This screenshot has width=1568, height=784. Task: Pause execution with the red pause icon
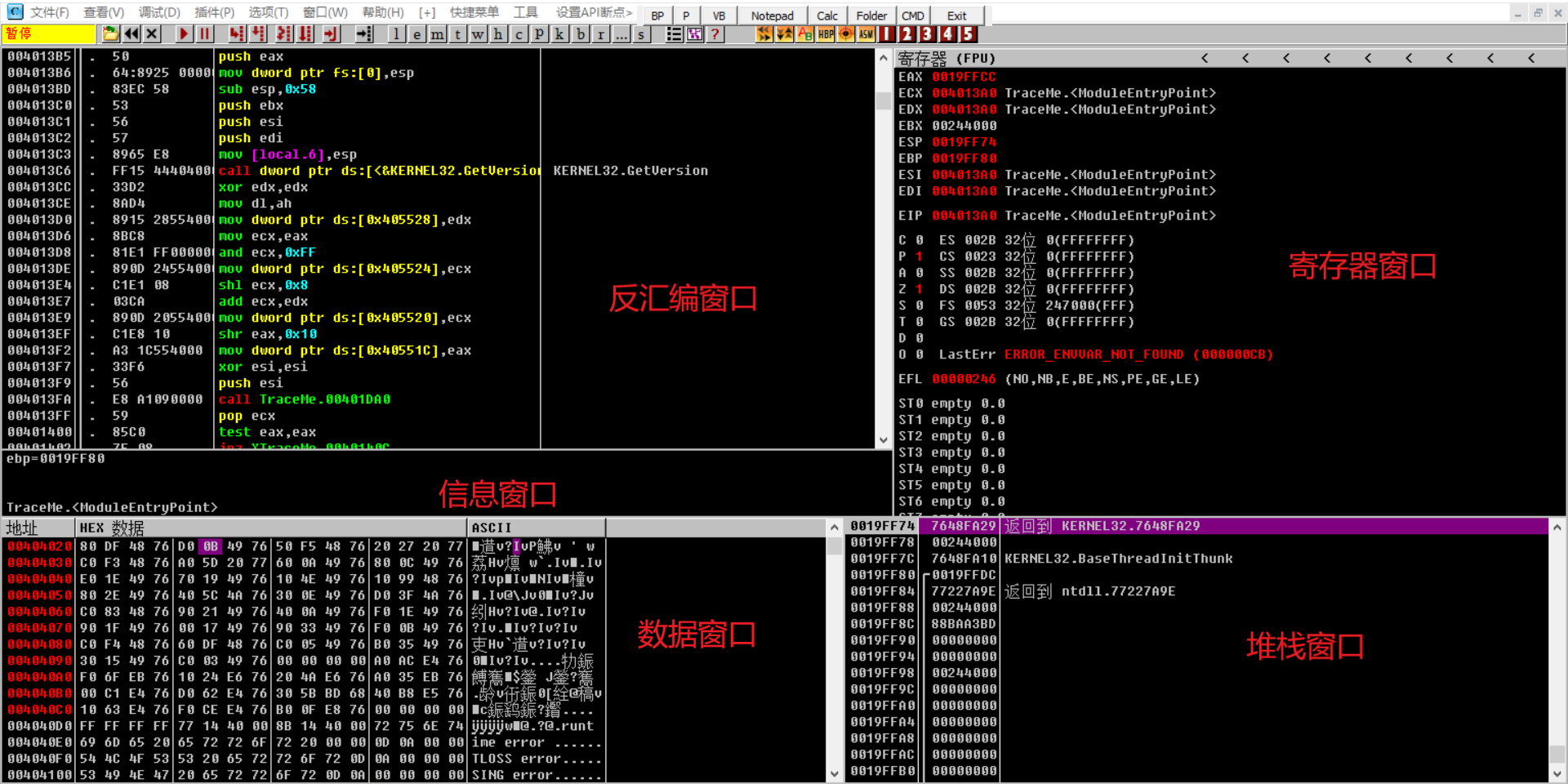(x=205, y=33)
